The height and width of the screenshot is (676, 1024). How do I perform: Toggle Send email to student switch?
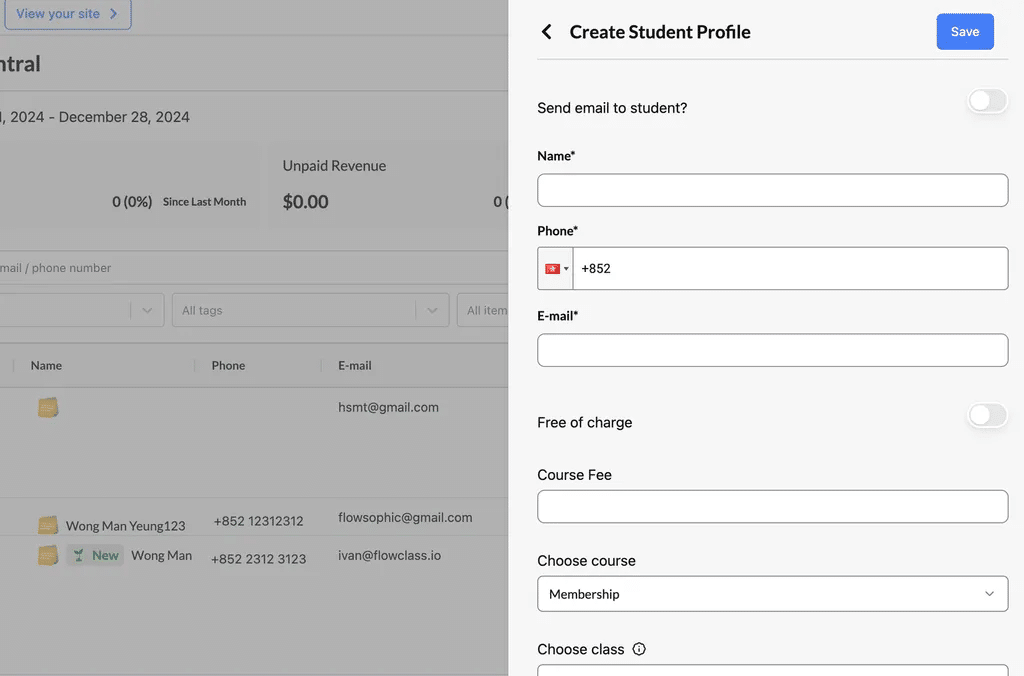click(x=987, y=101)
